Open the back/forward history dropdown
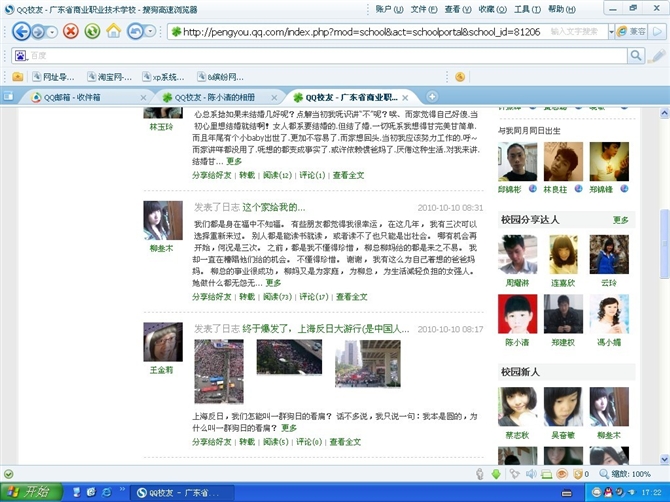 52,32
